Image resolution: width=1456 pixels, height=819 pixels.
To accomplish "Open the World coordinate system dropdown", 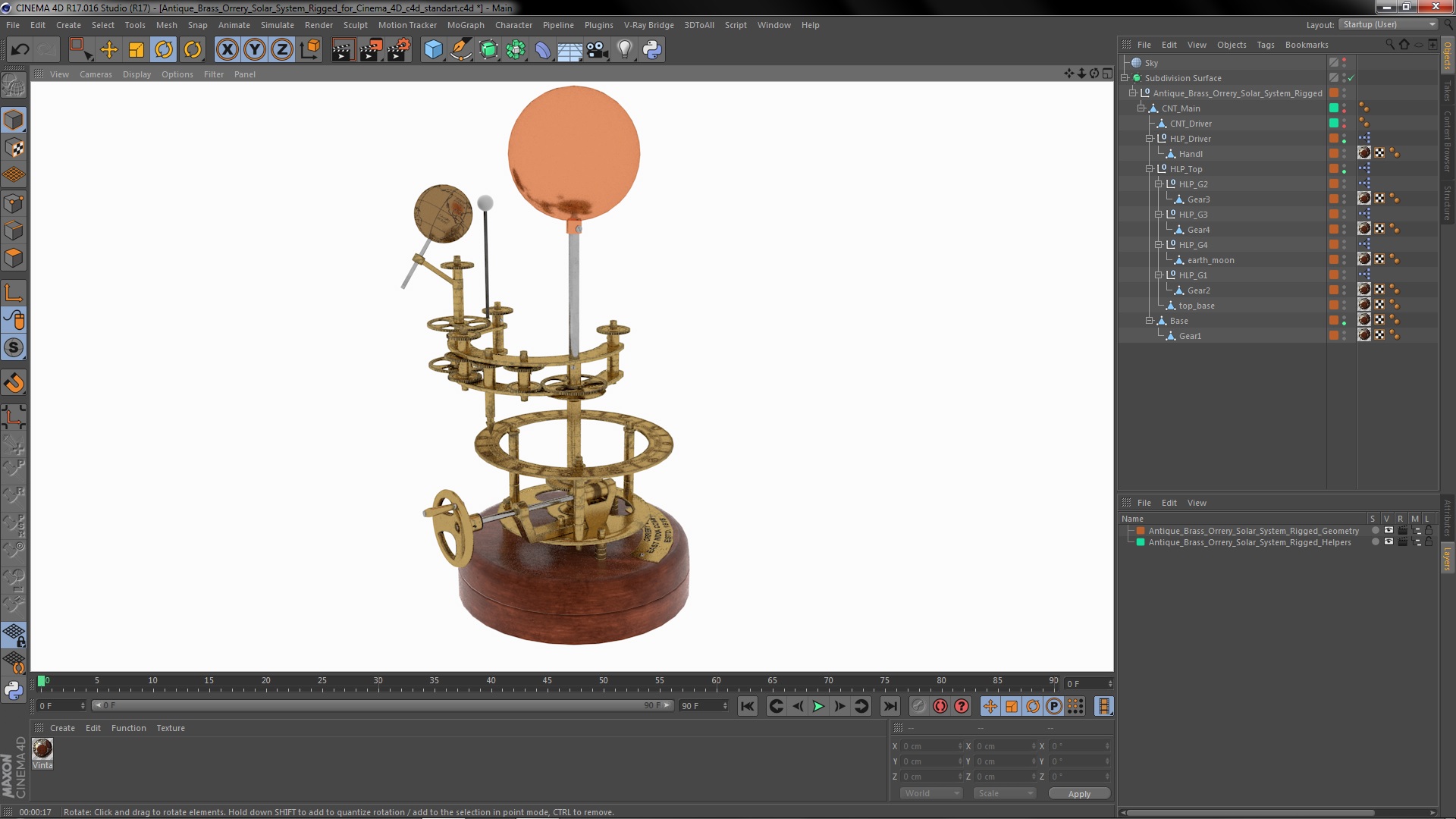I will (x=930, y=793).
